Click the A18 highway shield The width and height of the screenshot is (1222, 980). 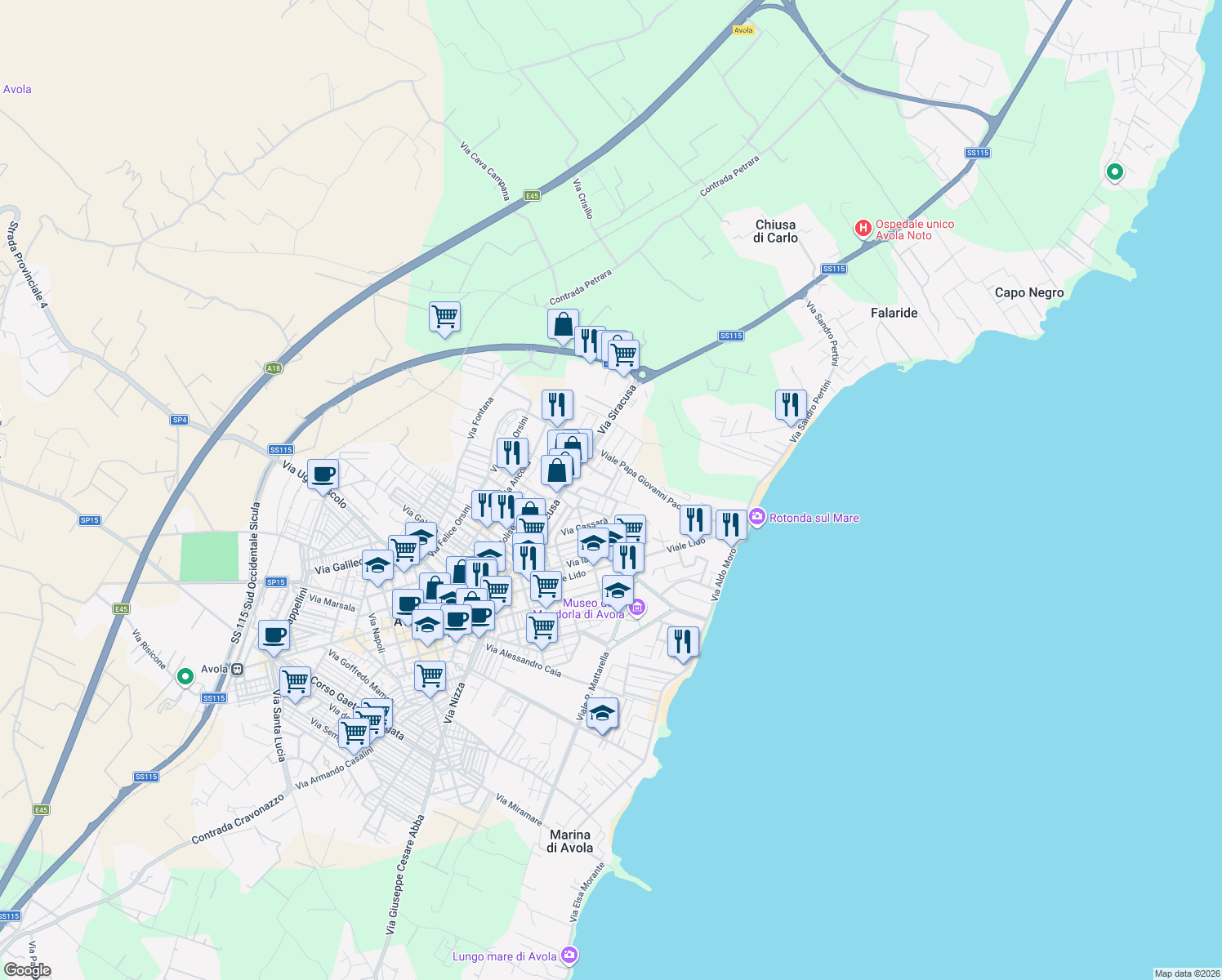pos(272,369)
